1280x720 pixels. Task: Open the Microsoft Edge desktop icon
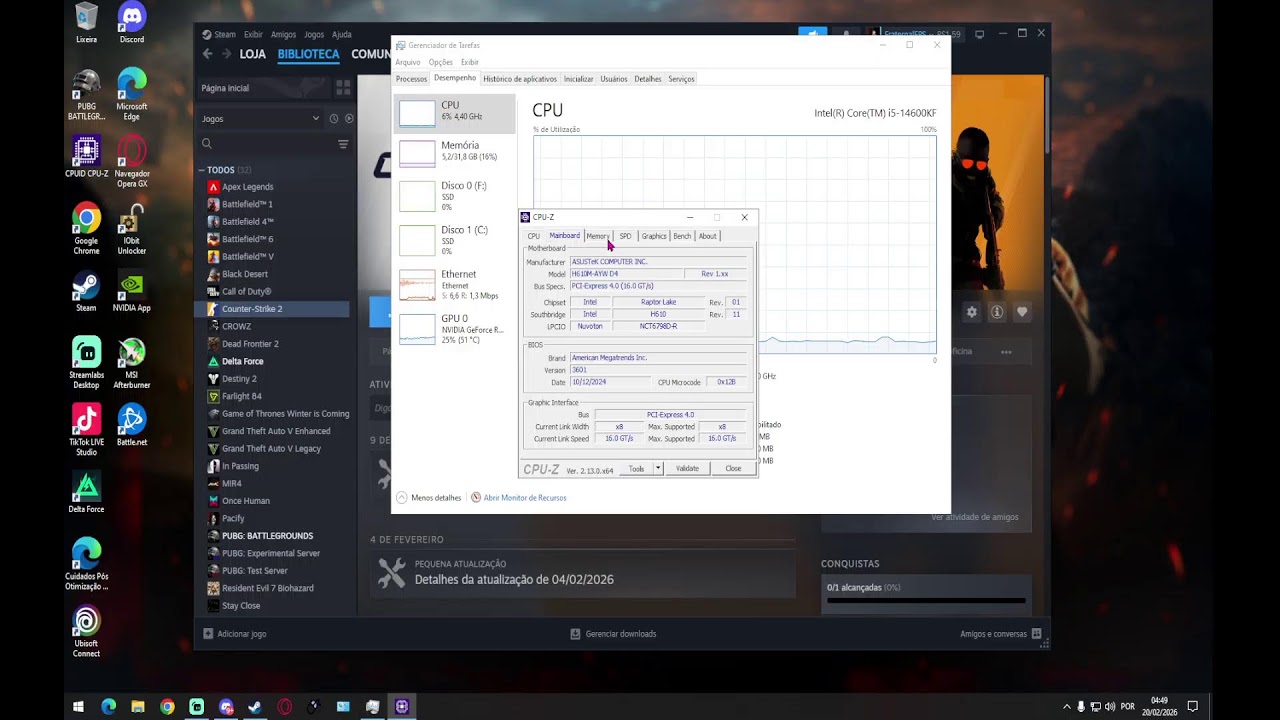(x=132, y=95)
